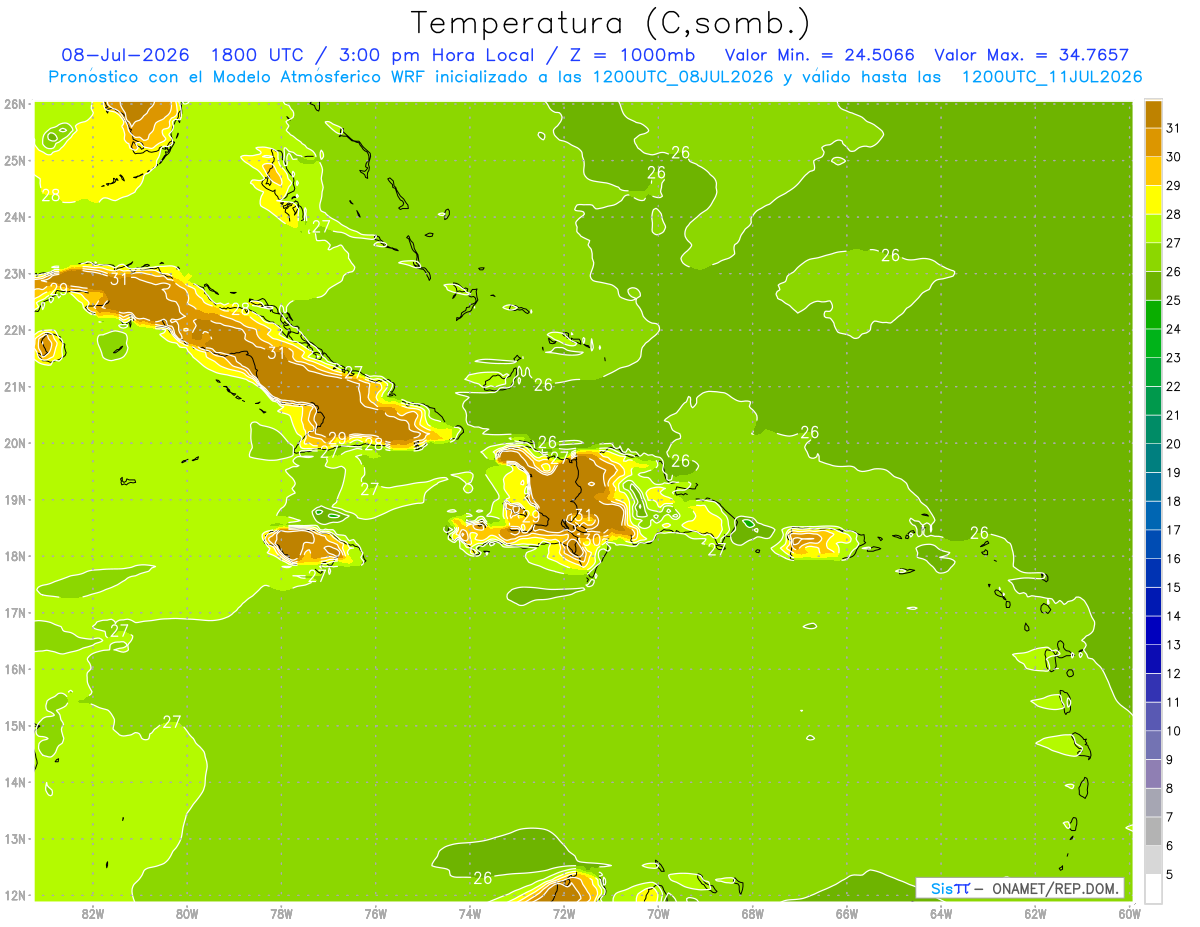This screenshot has height=927, width=1200.
Task: Pick legend swatch between 10 and 11
Action: 1153,716
